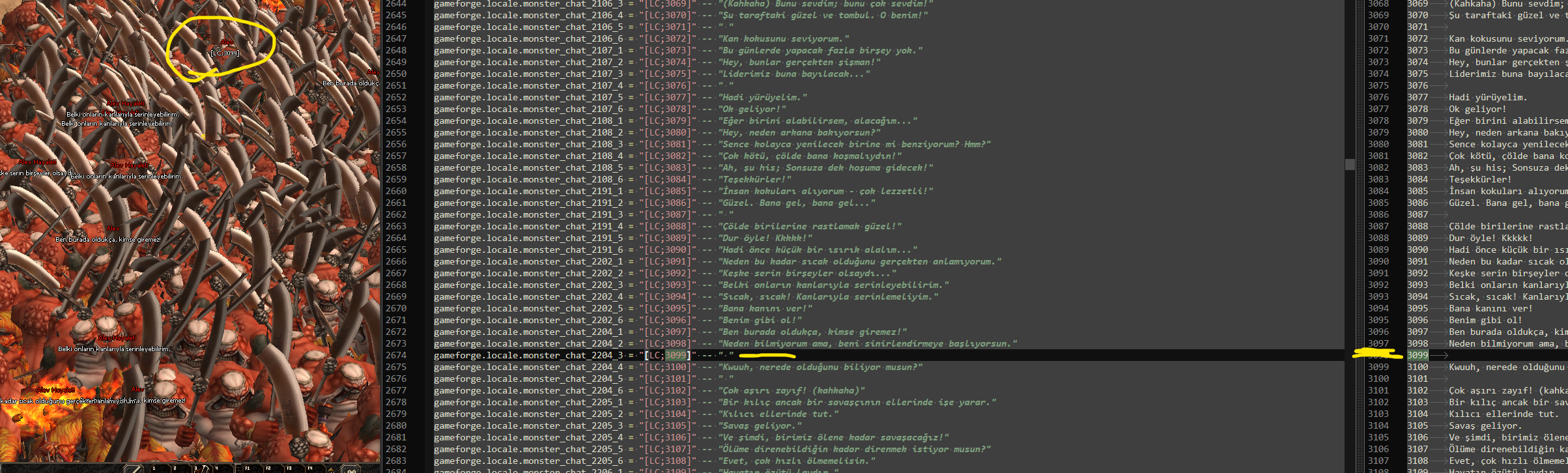Click the value [LC;3098] in the editor

click(667, 343)
